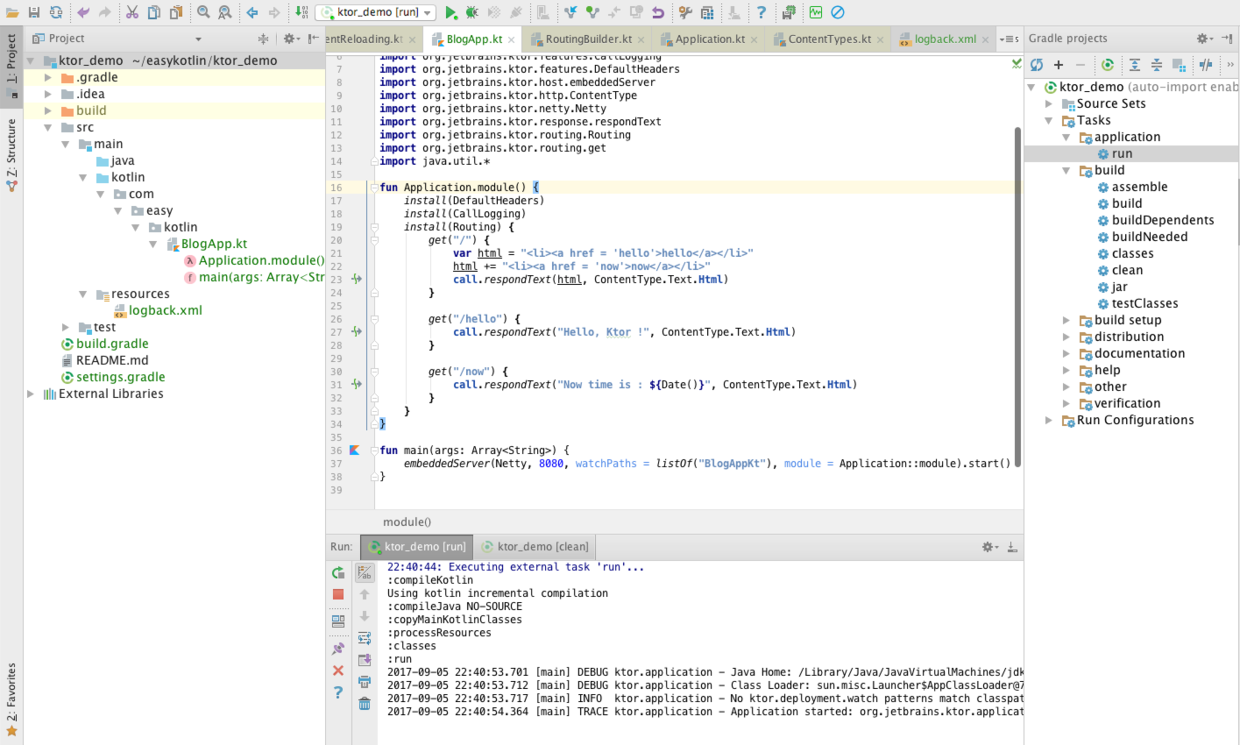Click the Cut scissors icon
The image size is (1240, 745).
pos(132,13)
